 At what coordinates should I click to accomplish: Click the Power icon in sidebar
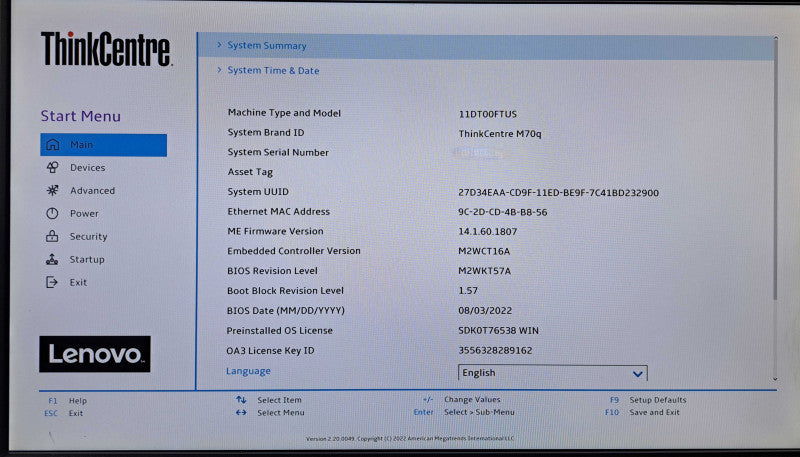(52, 213)
